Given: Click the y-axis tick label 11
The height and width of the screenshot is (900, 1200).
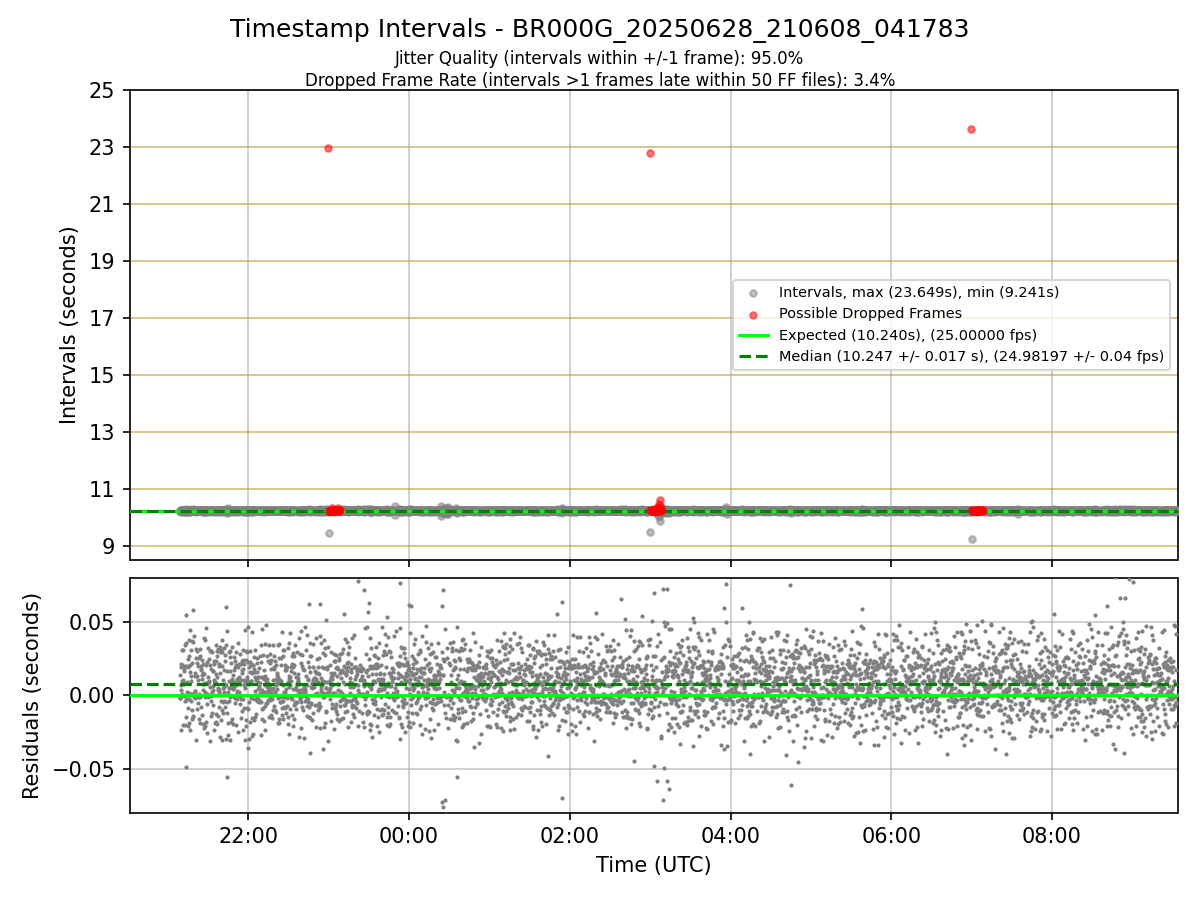Looking at the screenshot, I should [x=102, y=490].
